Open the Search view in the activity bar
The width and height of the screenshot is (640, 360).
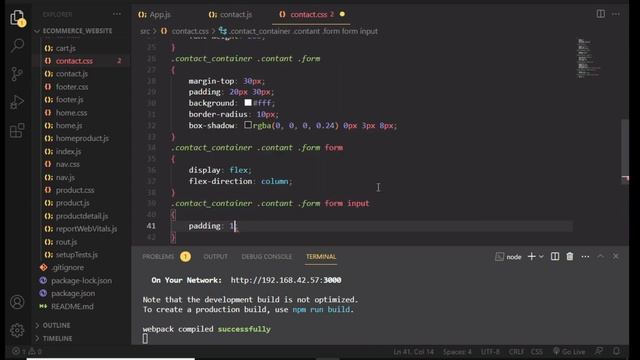point(17,45)
